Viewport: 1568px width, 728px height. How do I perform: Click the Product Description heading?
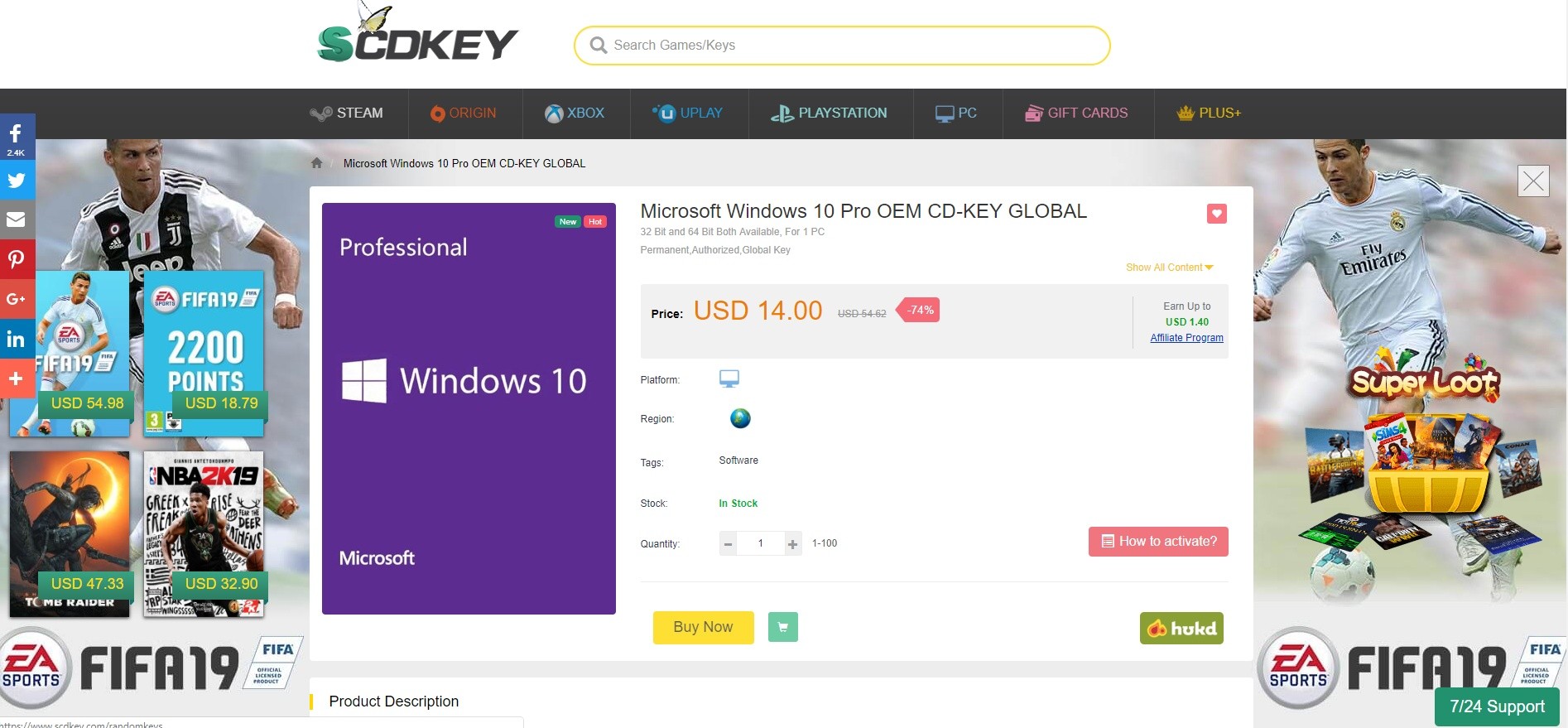tap(394, 701)
